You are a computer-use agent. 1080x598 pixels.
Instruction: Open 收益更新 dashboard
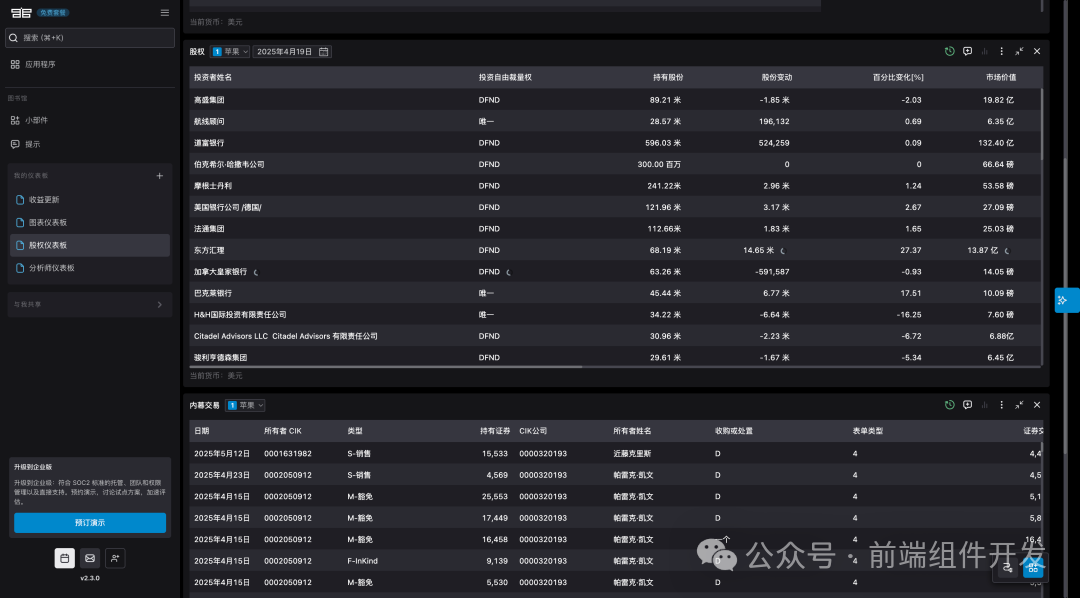[x=90, y=200]
